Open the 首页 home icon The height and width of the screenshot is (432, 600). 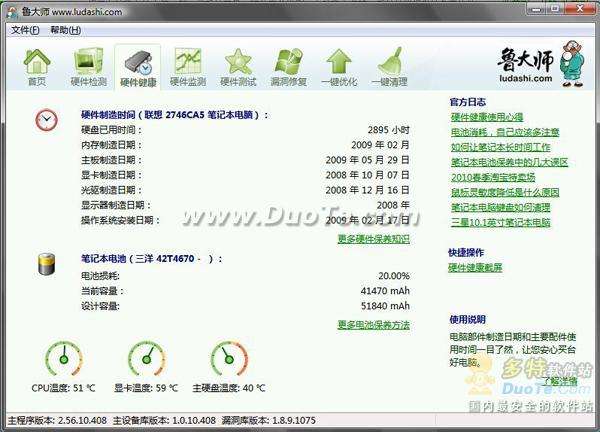(37, 67)
